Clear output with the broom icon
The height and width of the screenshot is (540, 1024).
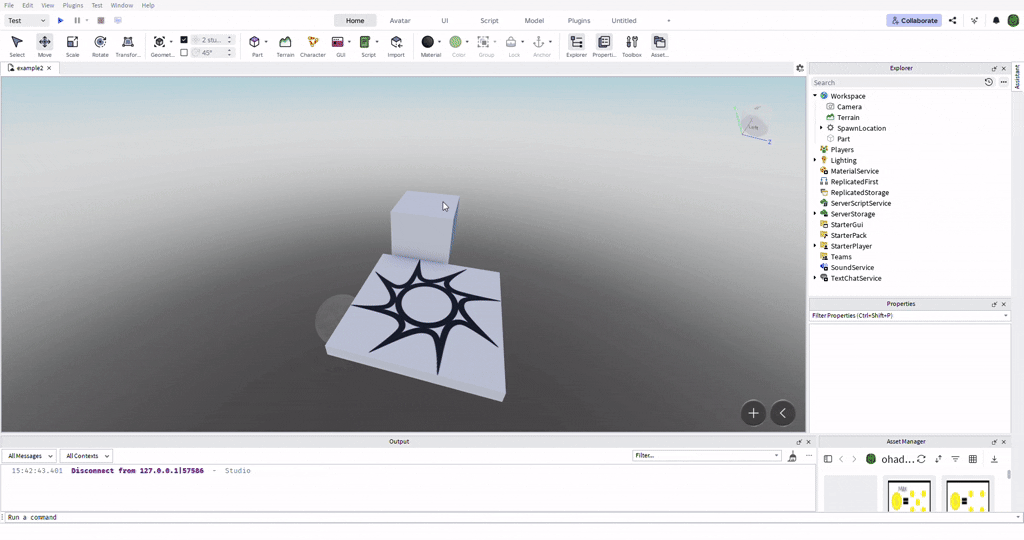pyautogui.click(x=792, y=456)
